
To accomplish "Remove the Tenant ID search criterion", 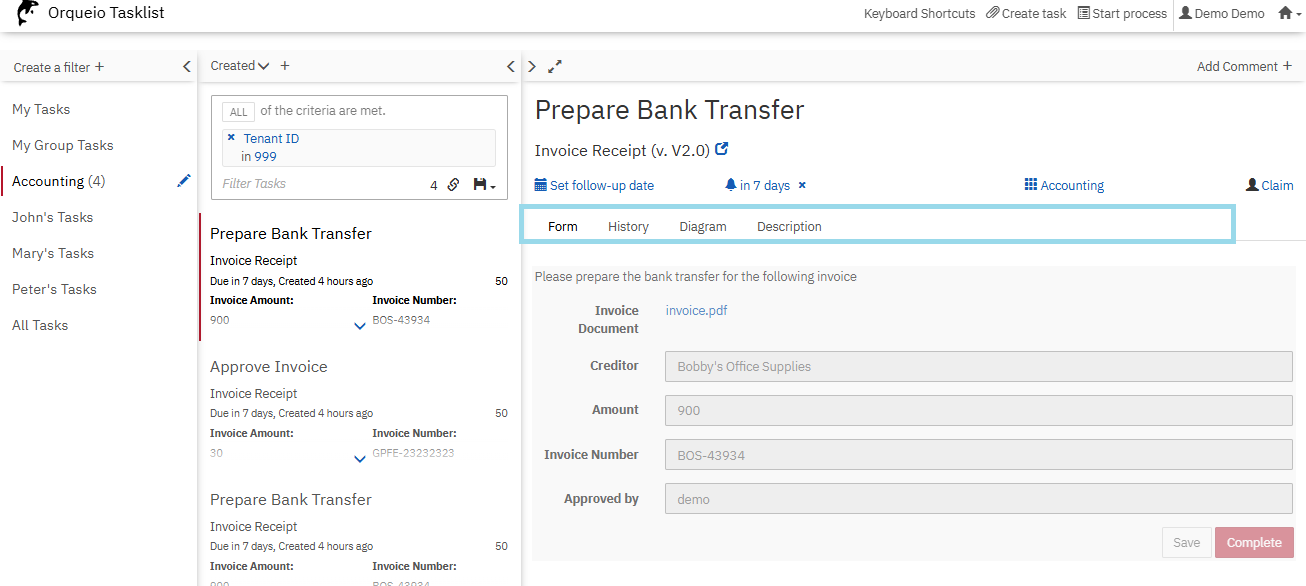I will pos(231,138).
